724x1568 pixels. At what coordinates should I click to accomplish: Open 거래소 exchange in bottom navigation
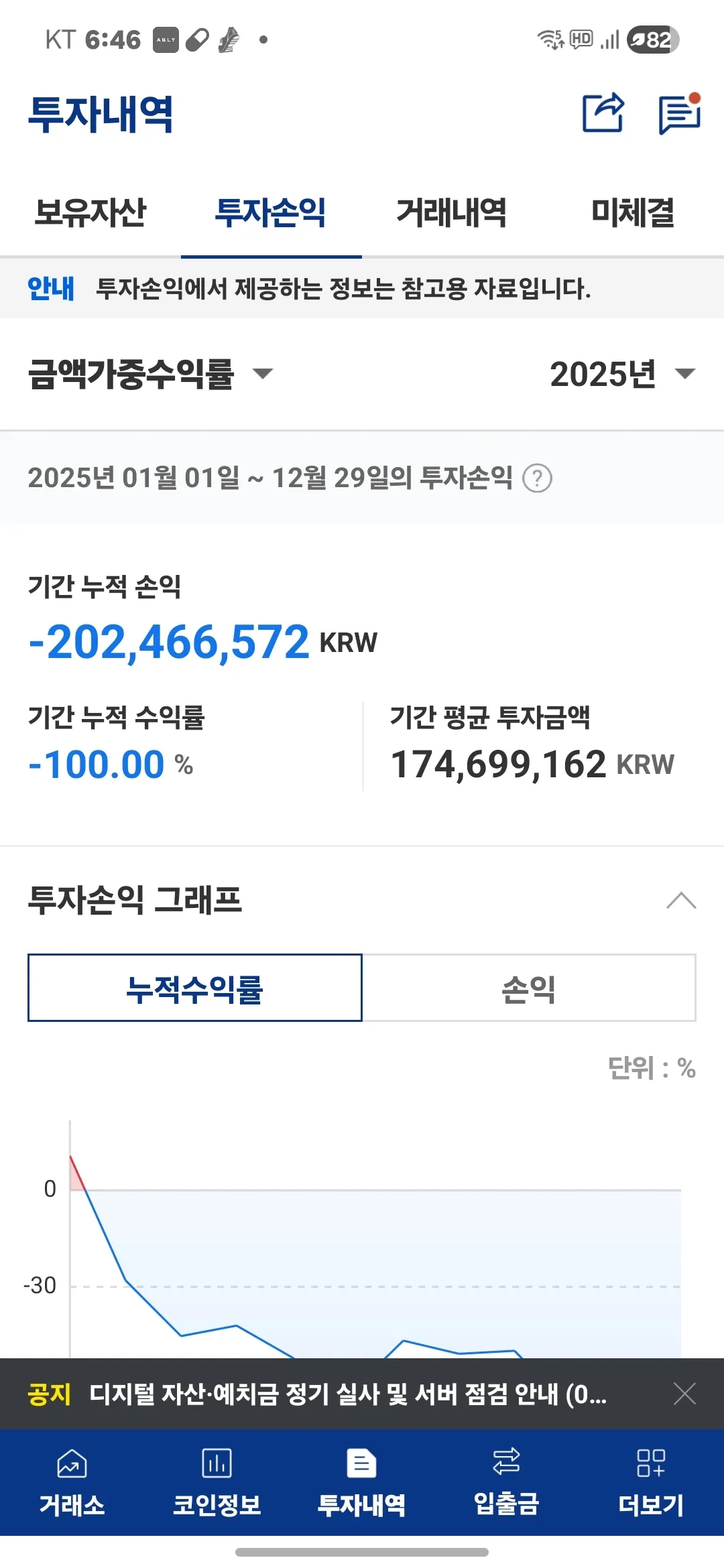[72, 1482]
